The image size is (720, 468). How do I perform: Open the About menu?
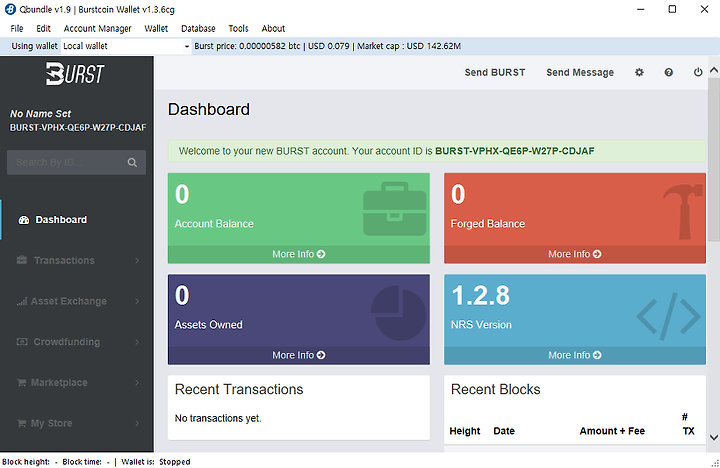(x=273, y=28)
